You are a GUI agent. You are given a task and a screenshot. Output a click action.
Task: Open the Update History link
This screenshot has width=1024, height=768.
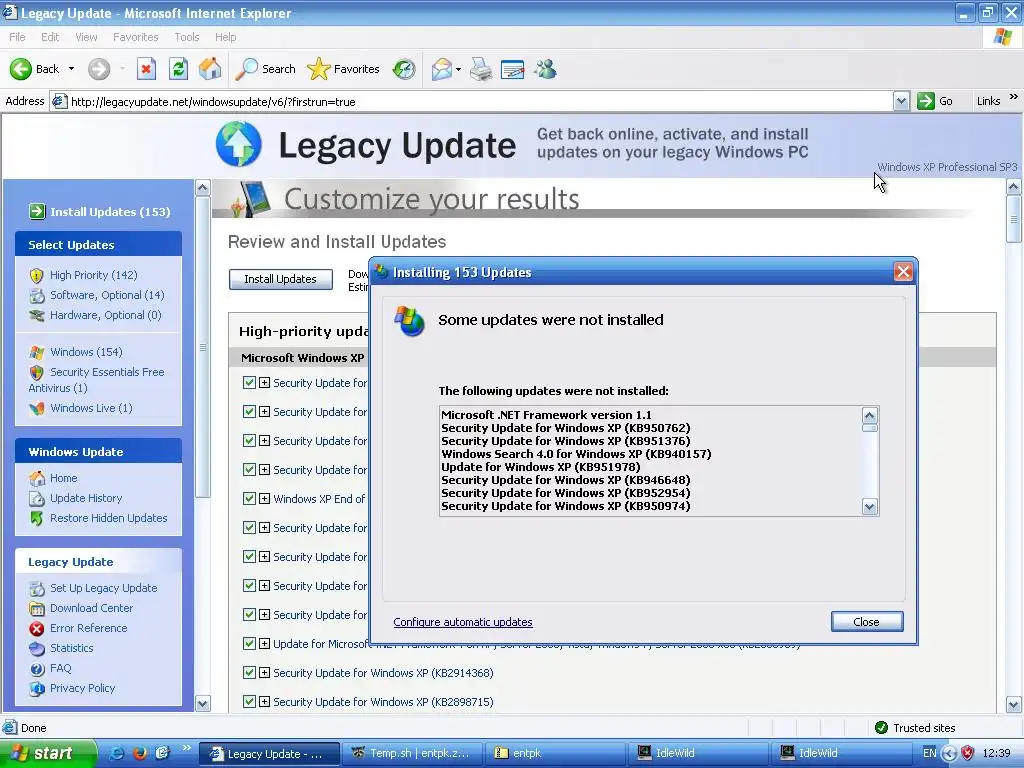86,498
